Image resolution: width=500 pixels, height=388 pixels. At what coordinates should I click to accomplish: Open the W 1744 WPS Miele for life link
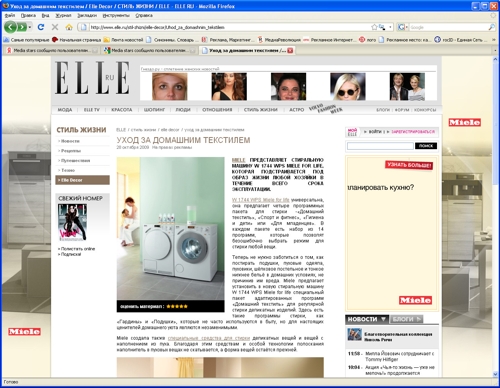(x=261, y=200)
